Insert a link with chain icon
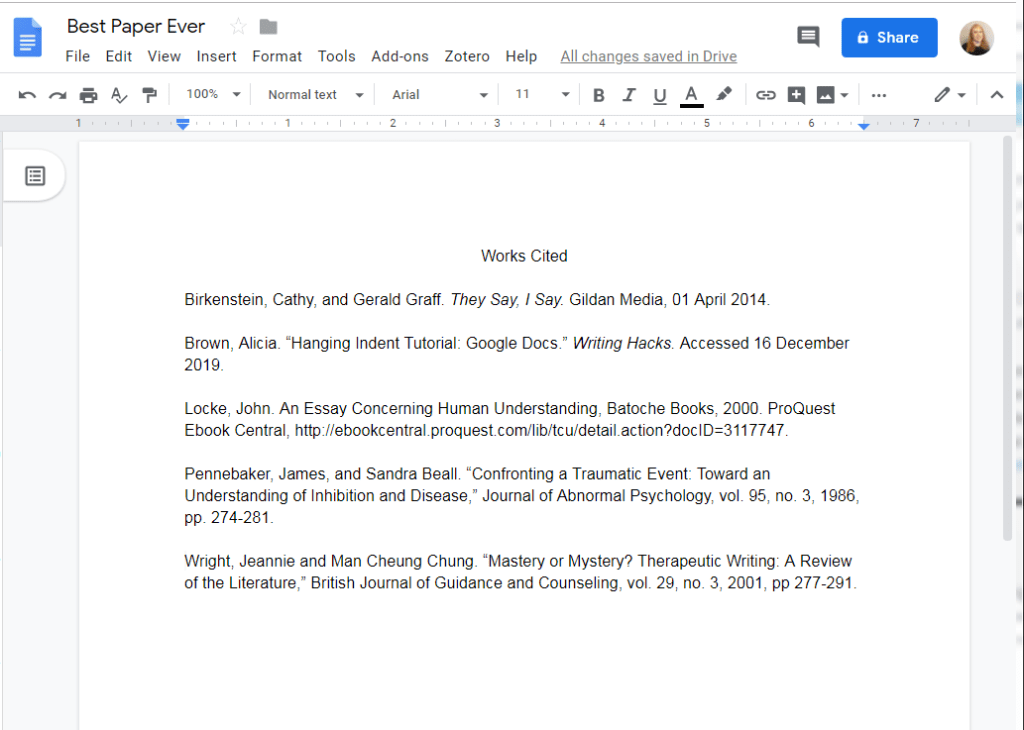 (x=765, y=95)
